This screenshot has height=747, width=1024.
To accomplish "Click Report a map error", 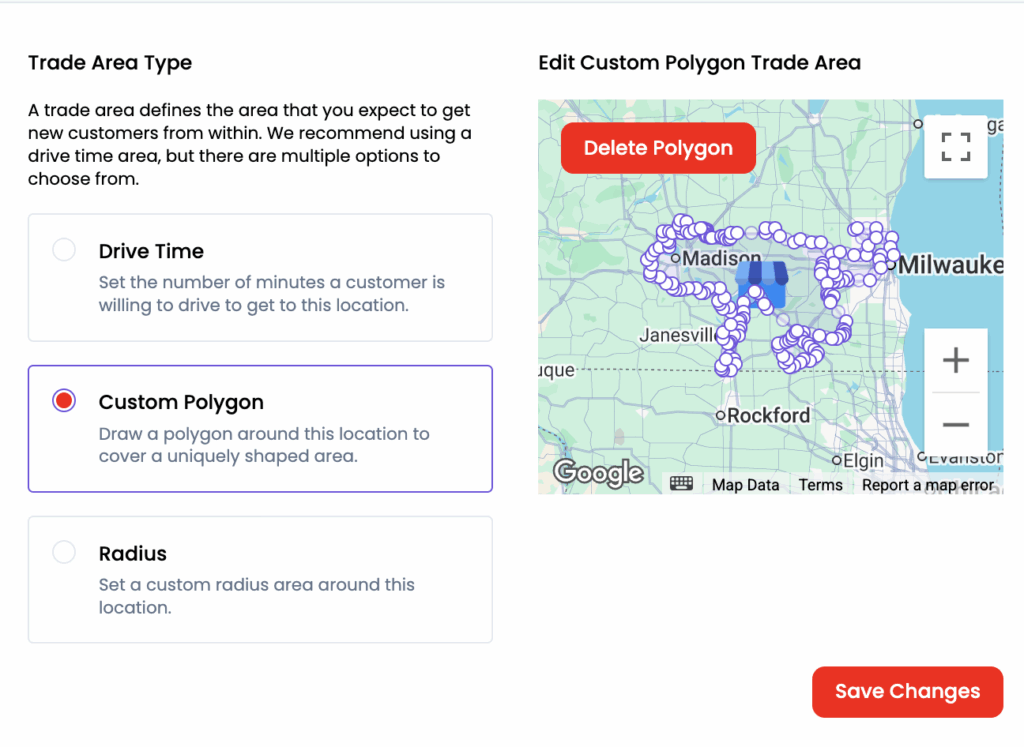I will [x=927, y=485].
